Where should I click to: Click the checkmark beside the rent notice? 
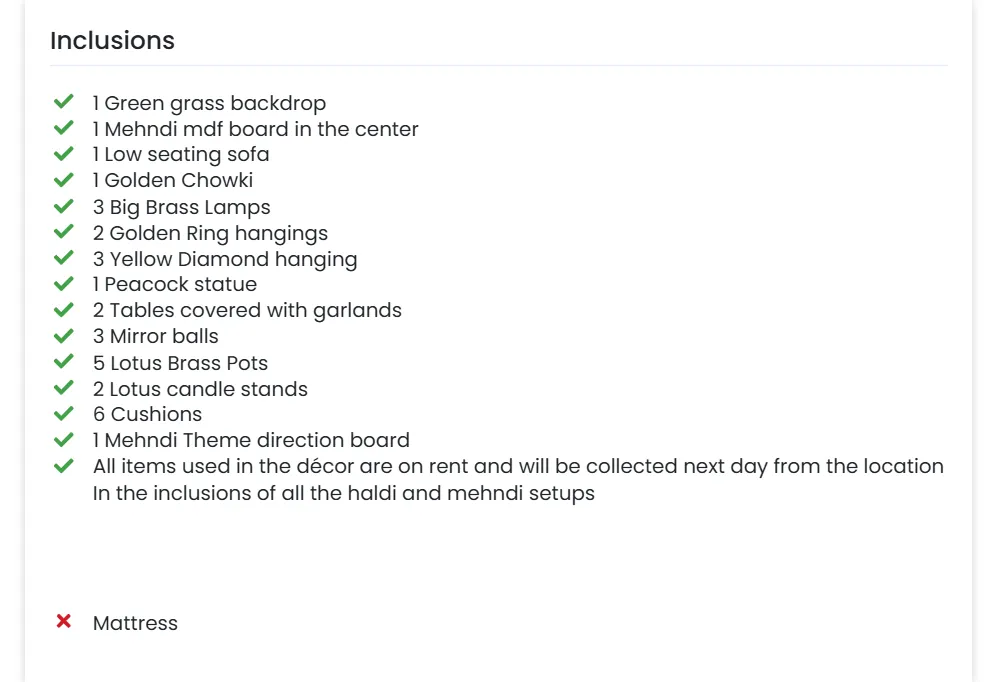tap(64, 466)
